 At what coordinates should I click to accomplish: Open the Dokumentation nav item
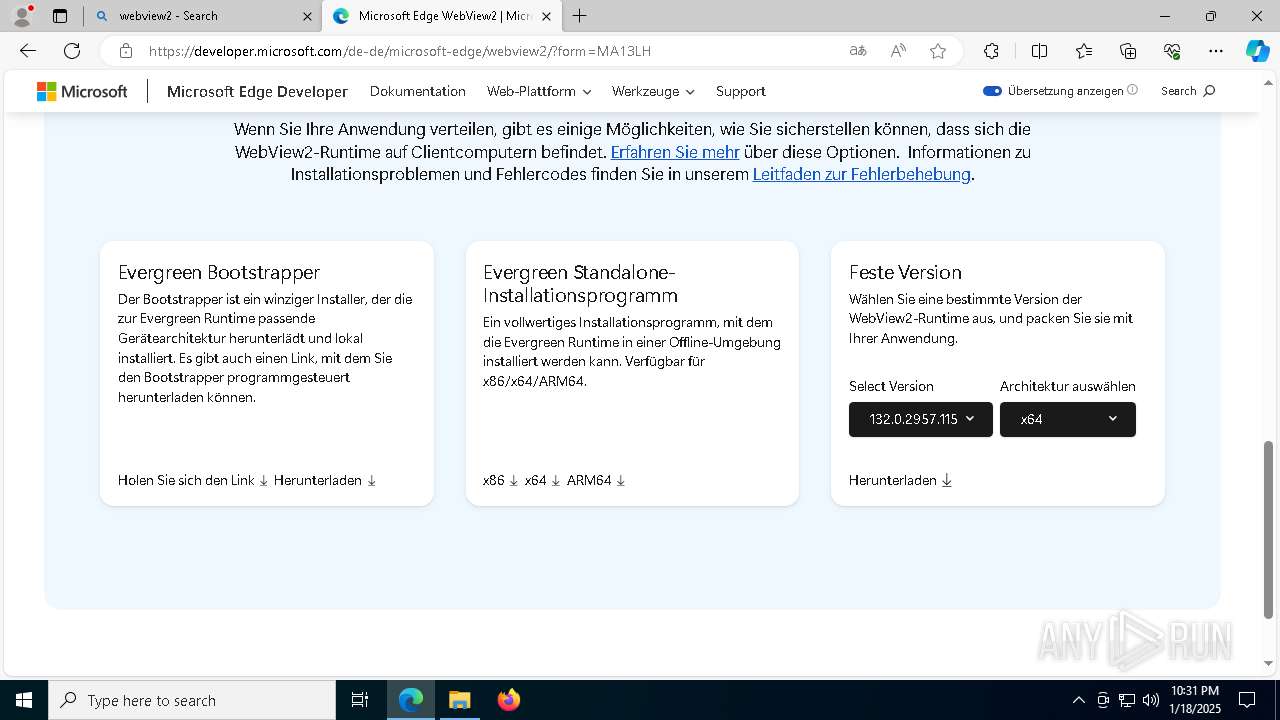pyautogui.click(x=418, y=91)
